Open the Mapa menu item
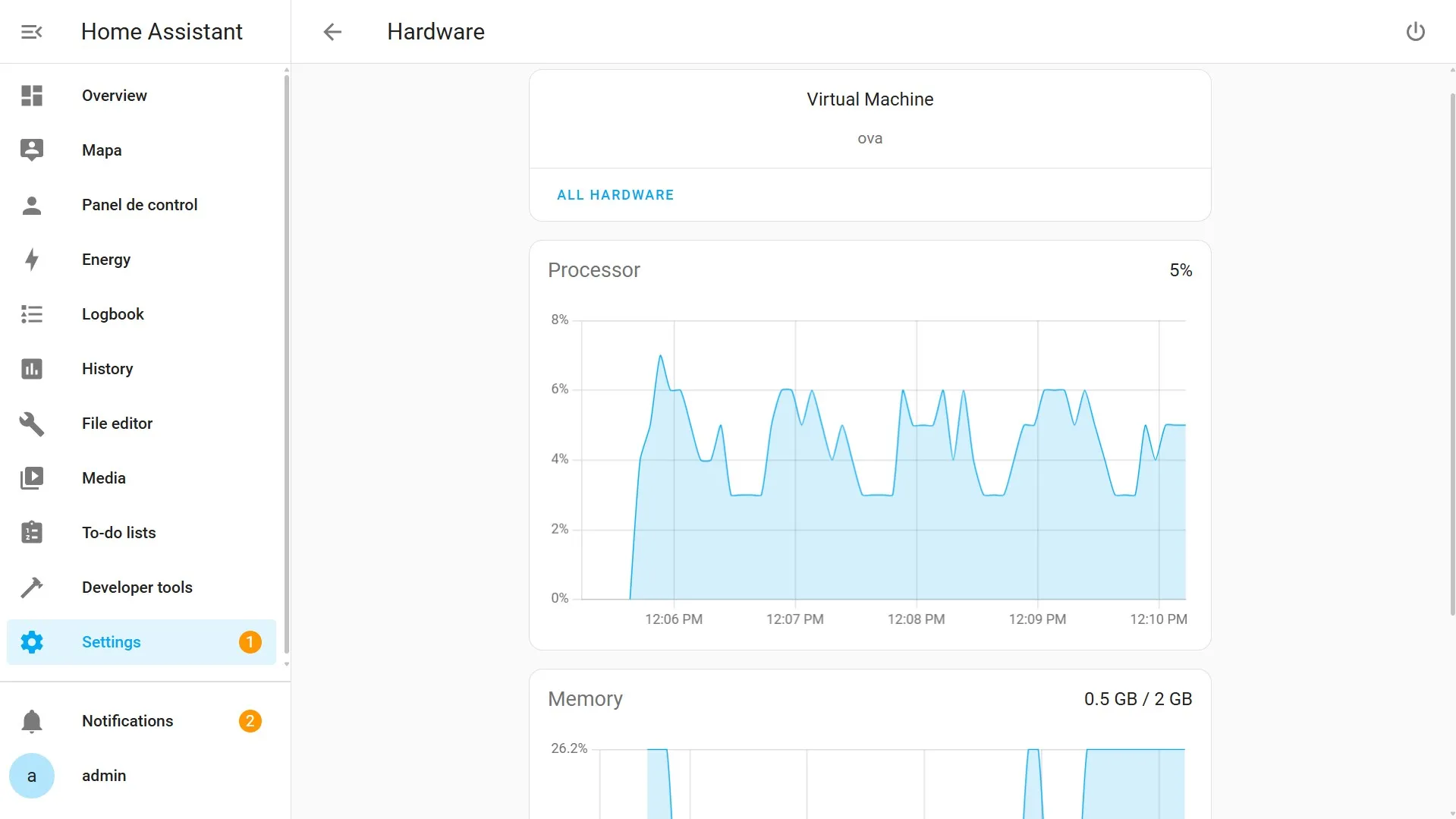 click(141, 150)
